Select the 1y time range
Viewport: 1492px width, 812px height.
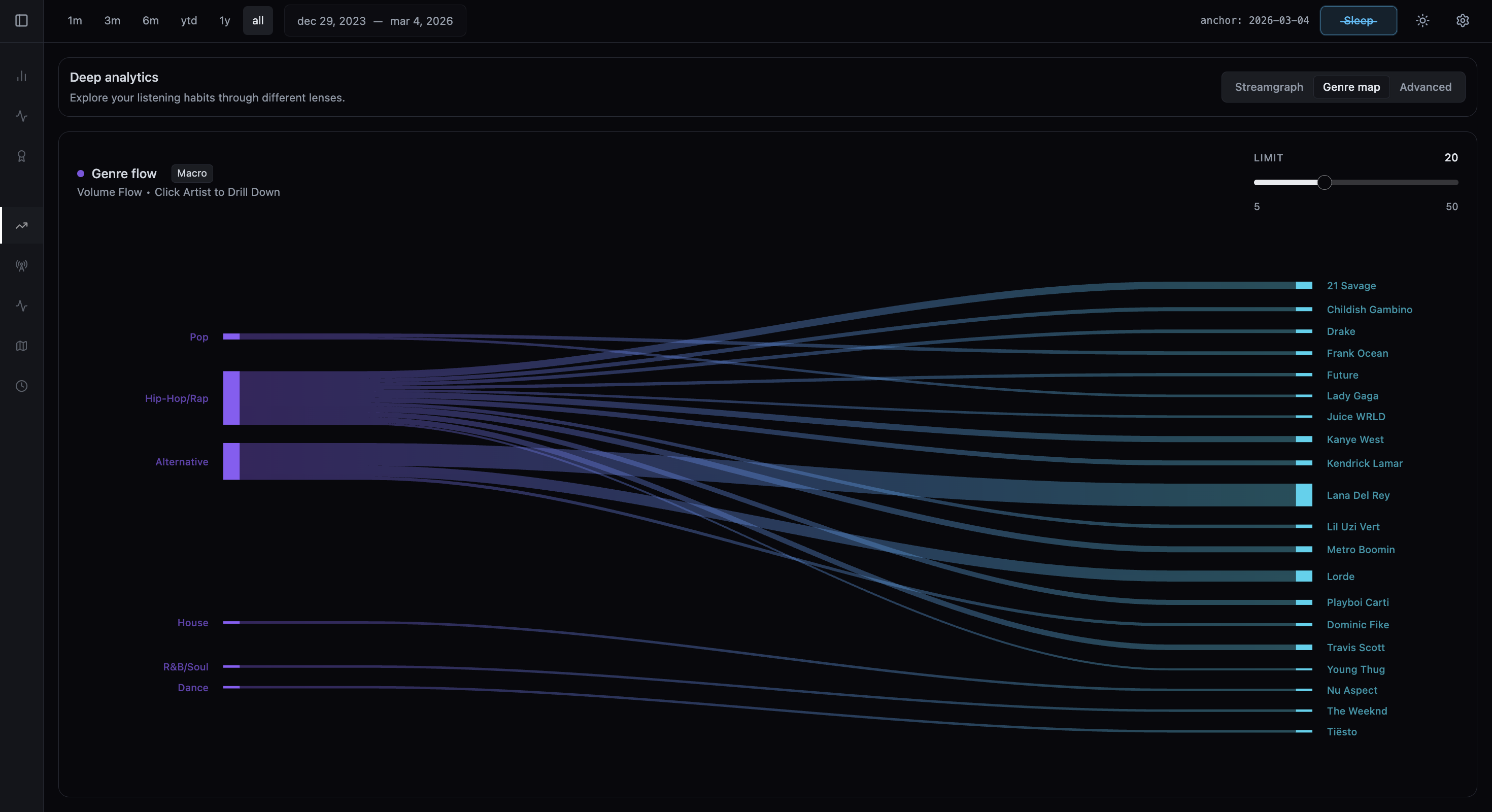click(224, 20)
